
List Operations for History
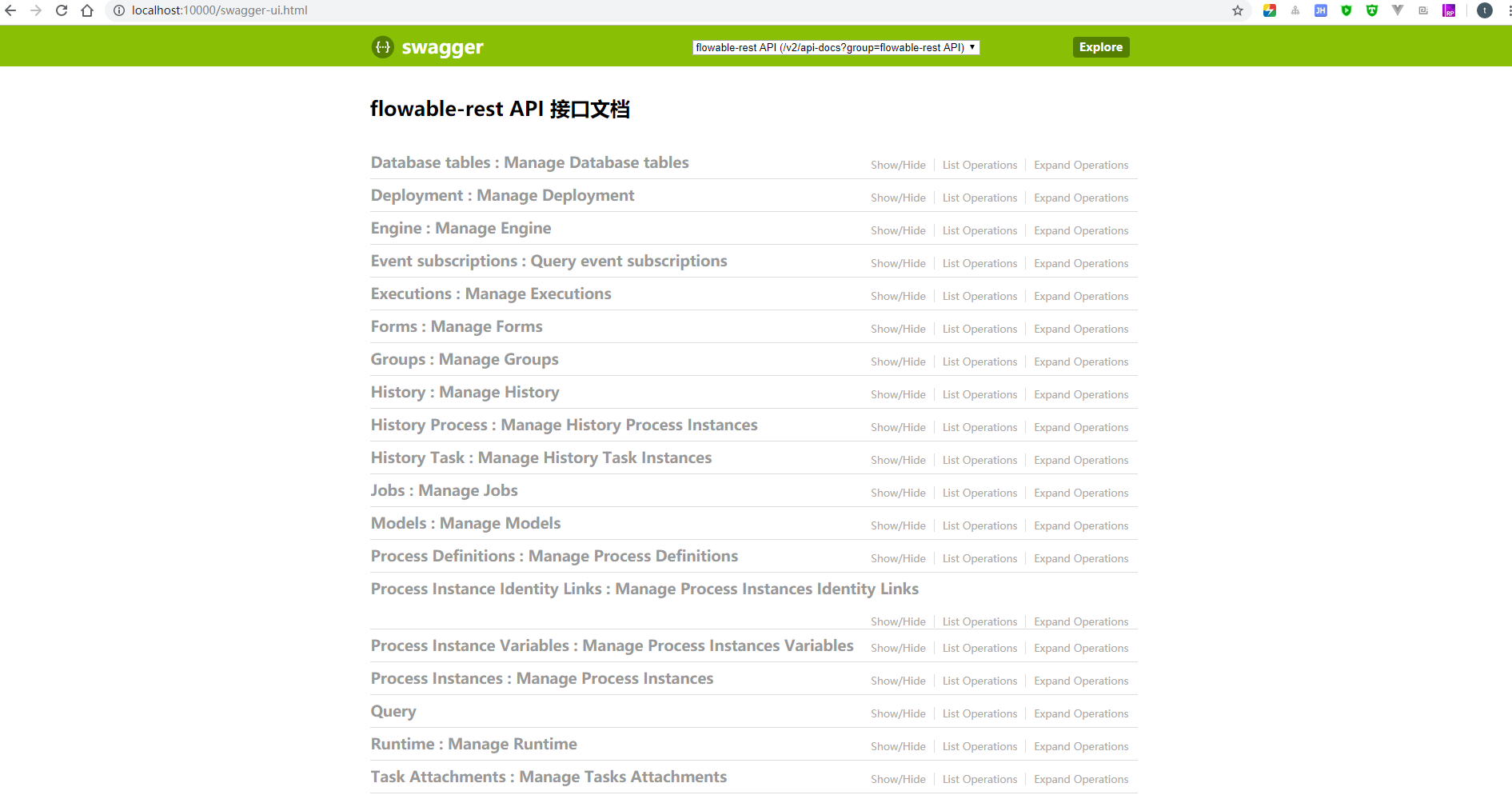979,394
